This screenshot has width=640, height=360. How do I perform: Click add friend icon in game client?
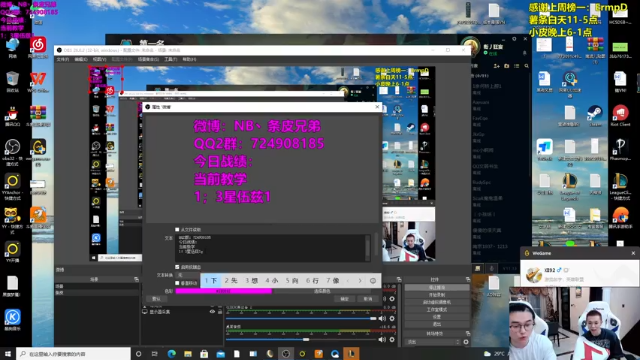click(x=497, y=66)
